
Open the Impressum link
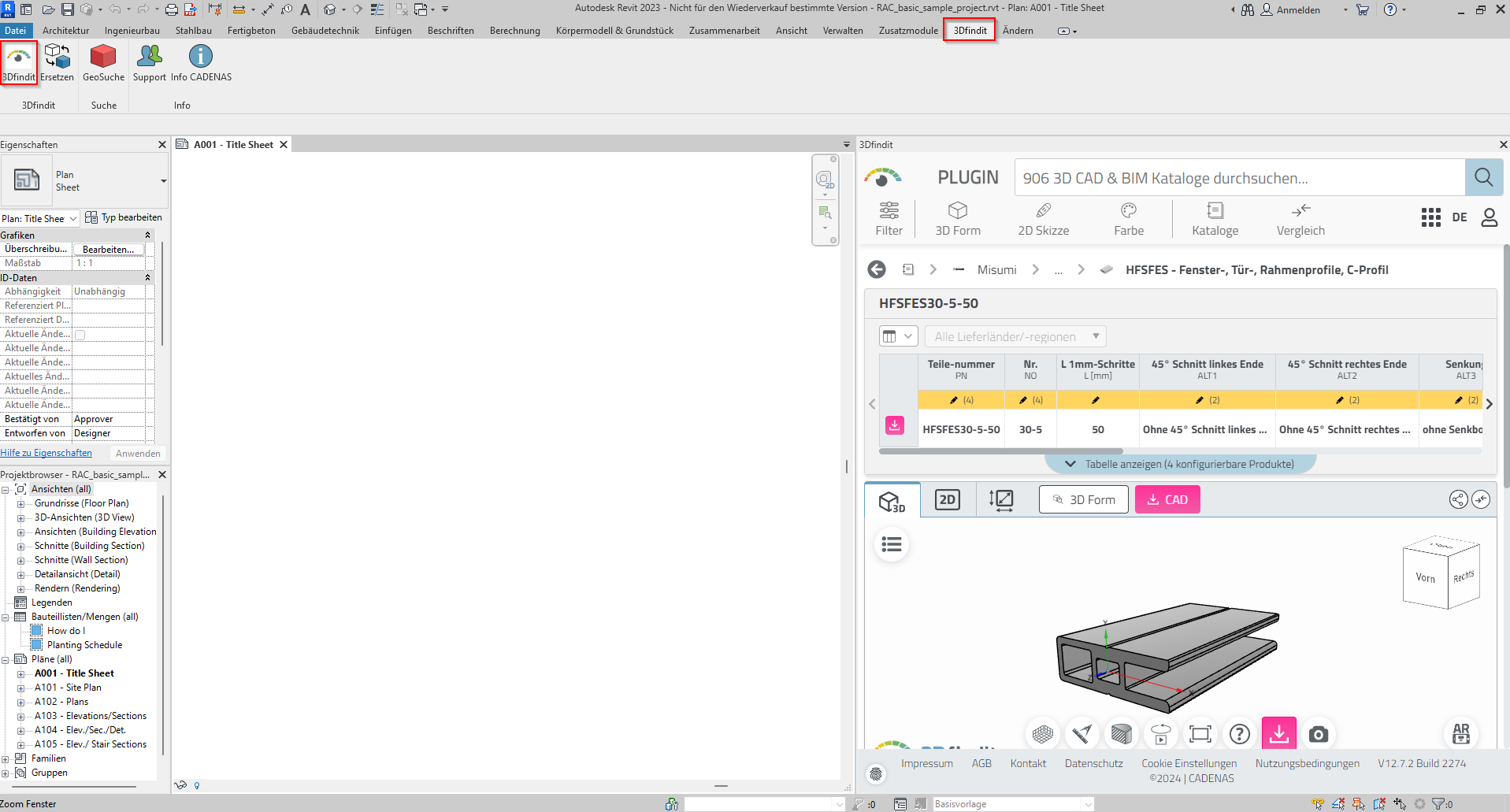(926, 763)
